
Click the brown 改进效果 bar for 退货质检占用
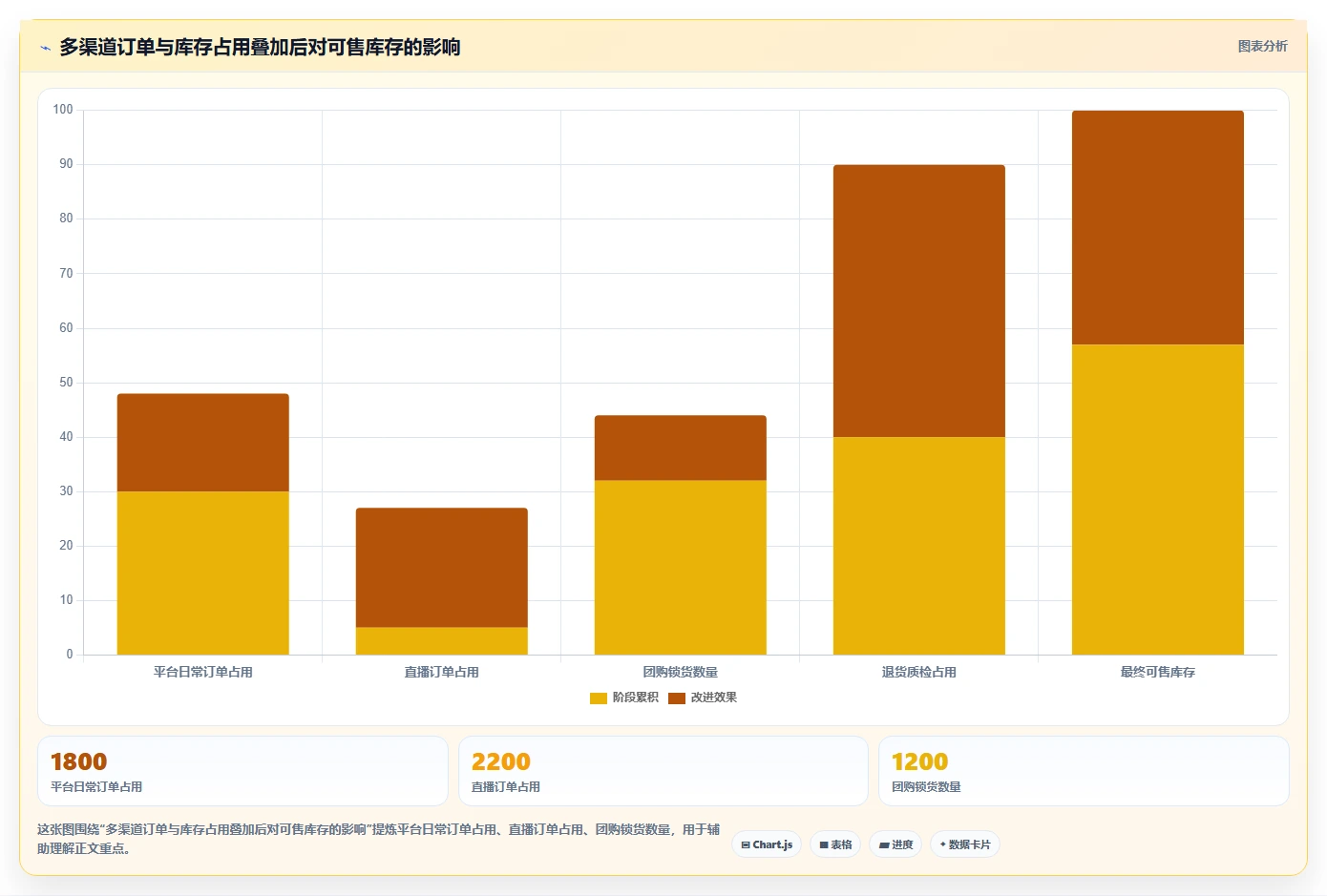[919, 301]
